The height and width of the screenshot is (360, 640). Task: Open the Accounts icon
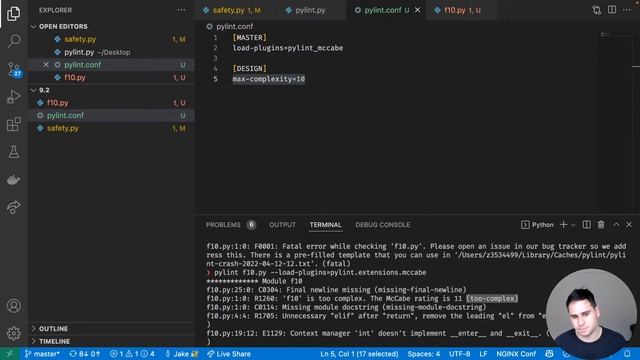click(x=13, y=306)
